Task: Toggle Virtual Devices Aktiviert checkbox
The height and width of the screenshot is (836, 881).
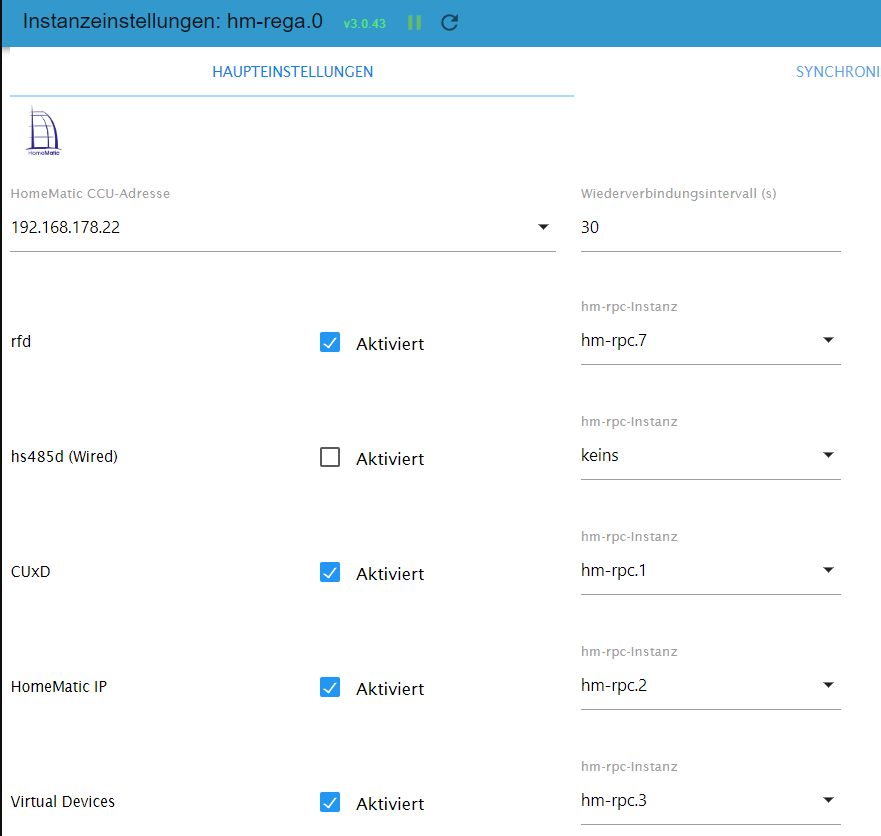Action: click(x=330, y=802)
